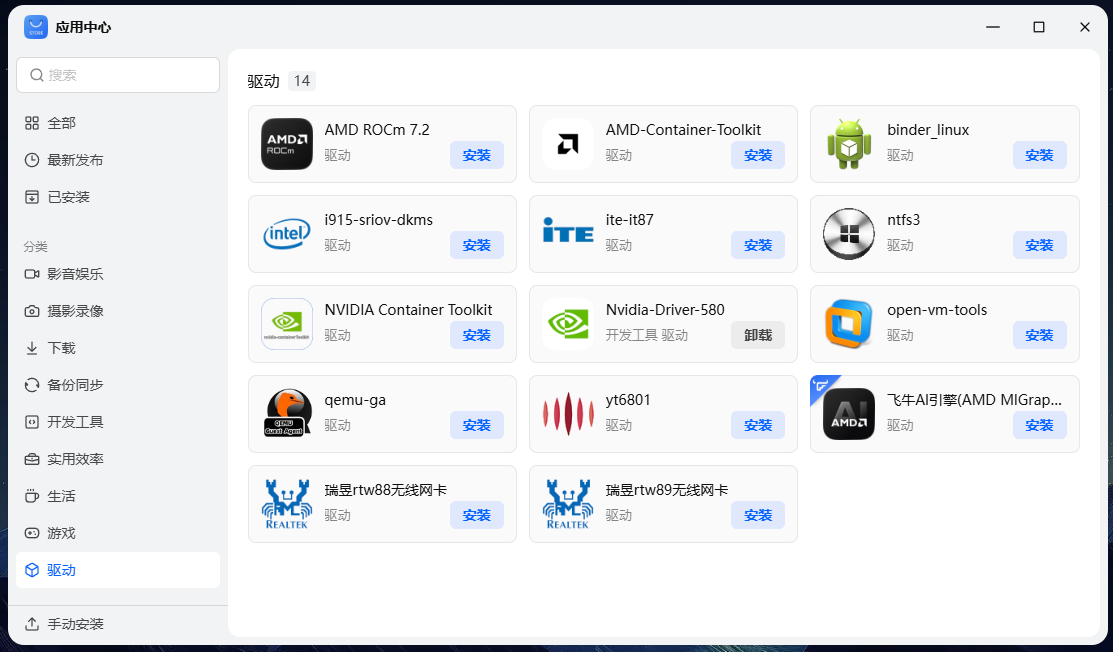
Task: Click the 已安装 installed box icon
Action: (32, 197)
